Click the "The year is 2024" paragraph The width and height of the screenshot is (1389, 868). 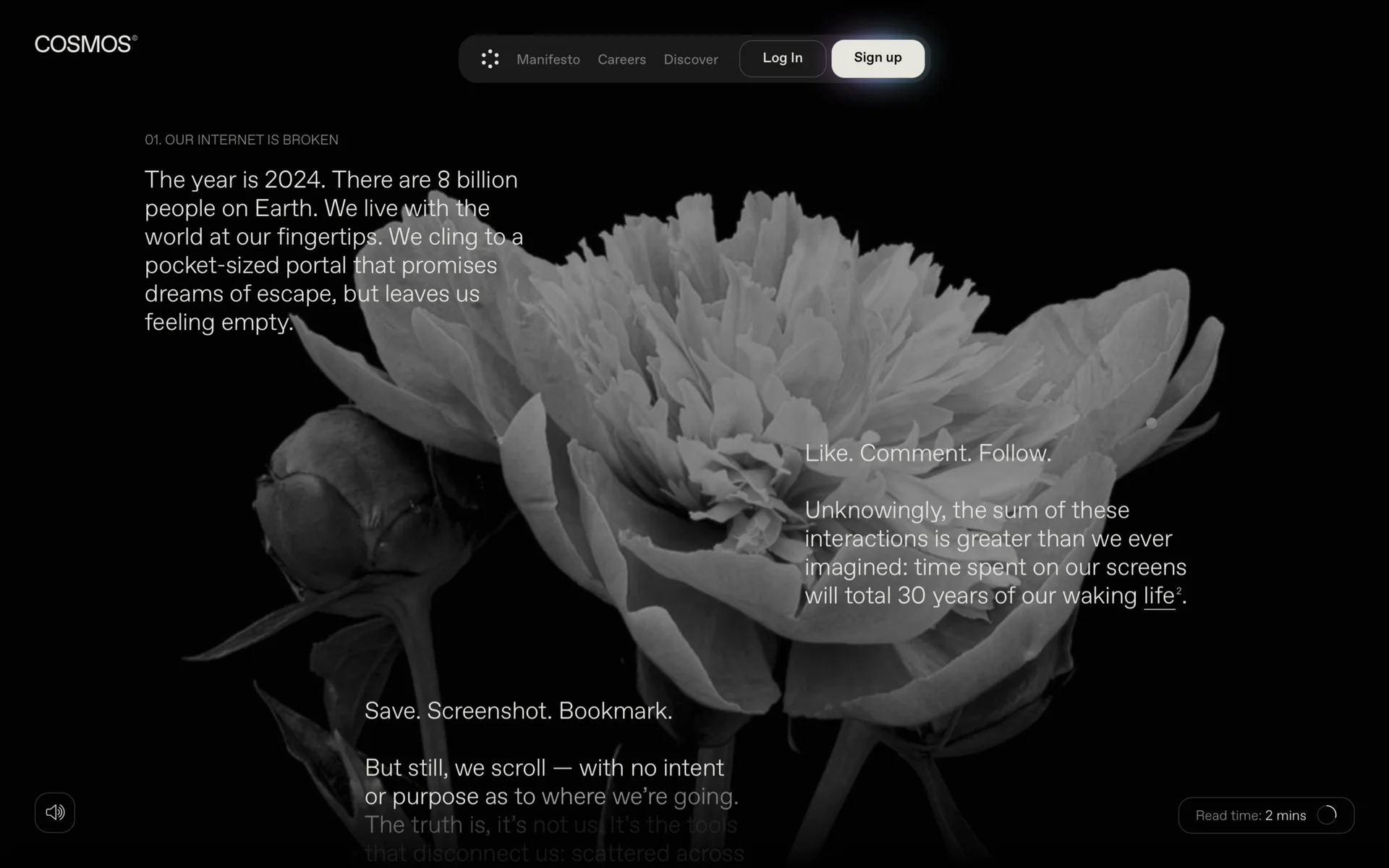point(333,250)
